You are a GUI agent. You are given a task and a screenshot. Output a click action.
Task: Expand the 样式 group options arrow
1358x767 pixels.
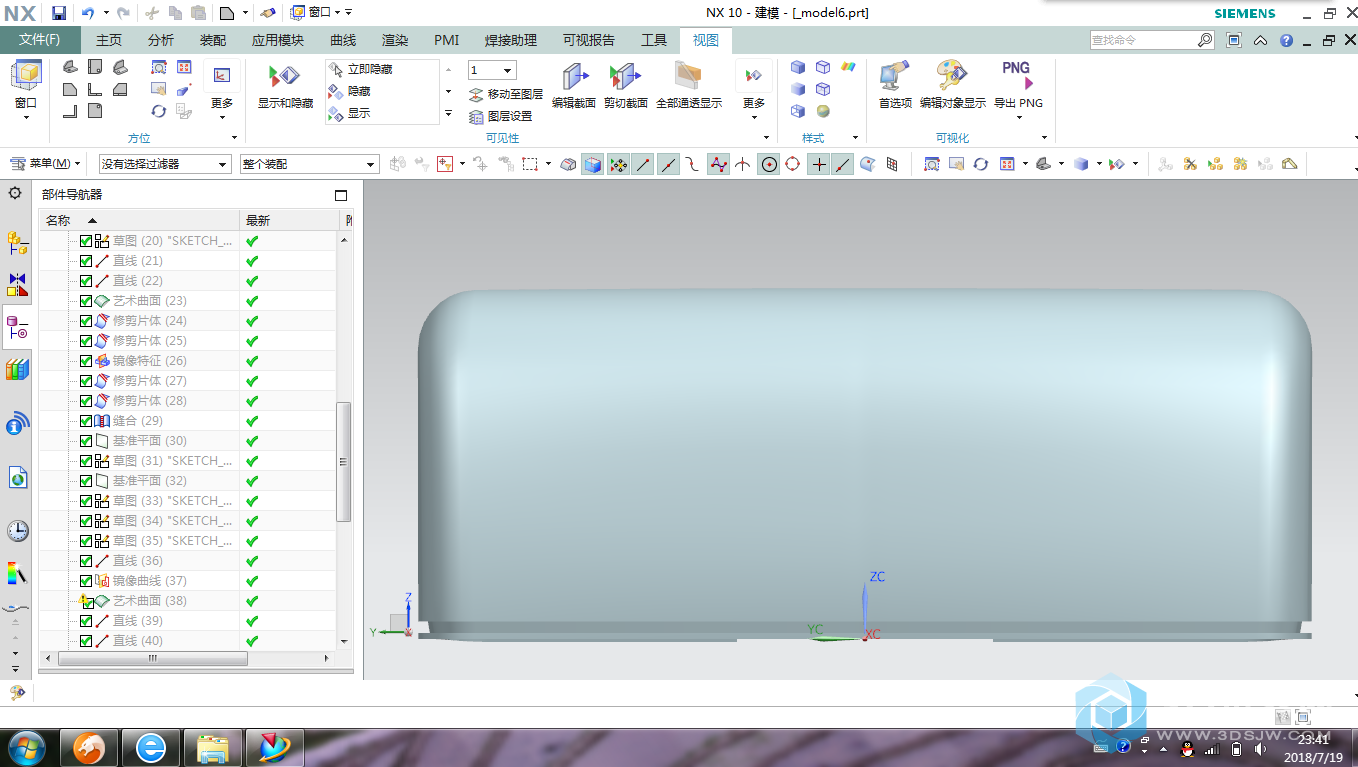(855, 138)
